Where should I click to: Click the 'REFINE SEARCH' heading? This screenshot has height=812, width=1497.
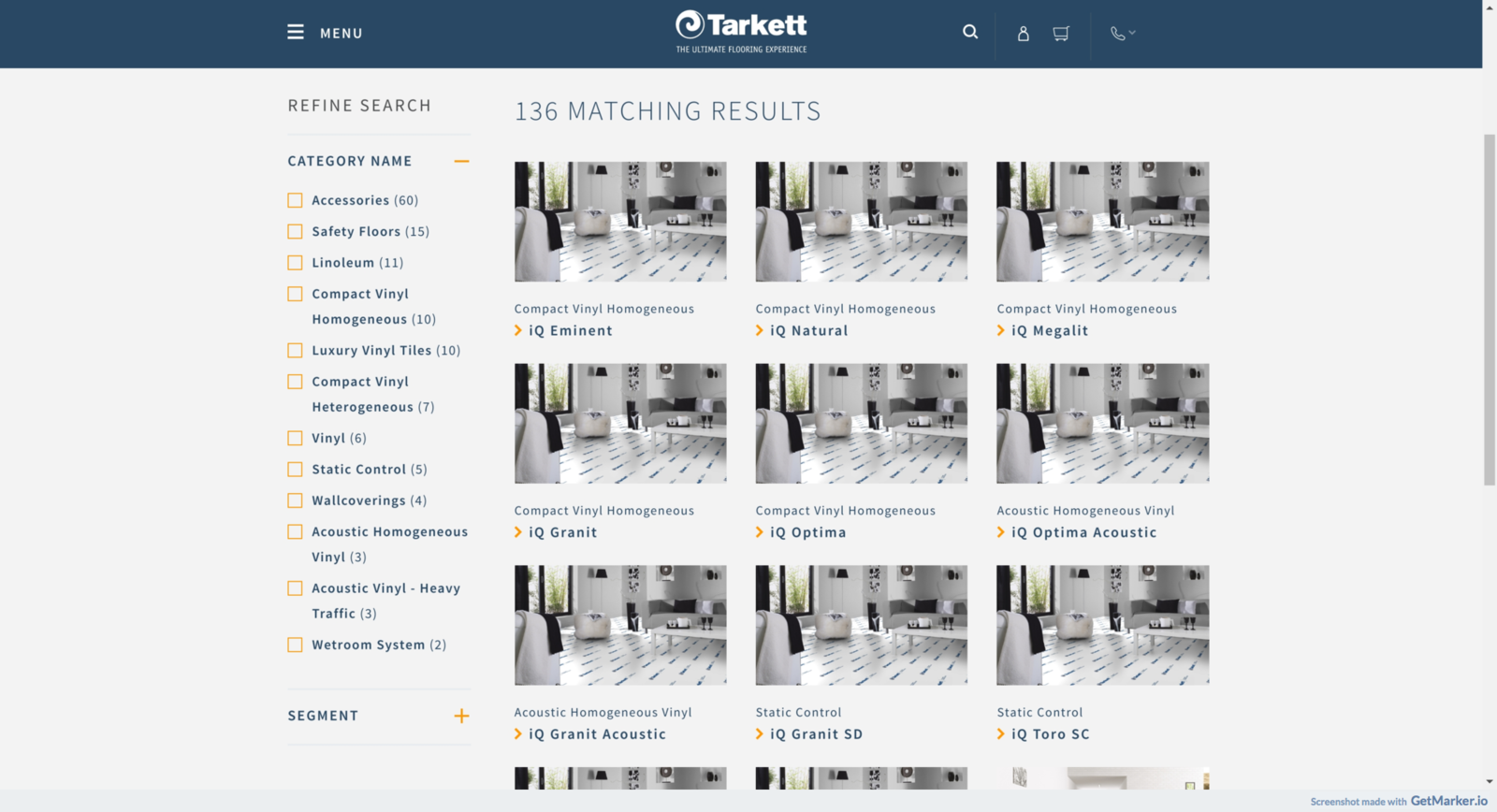pos(359,106)
